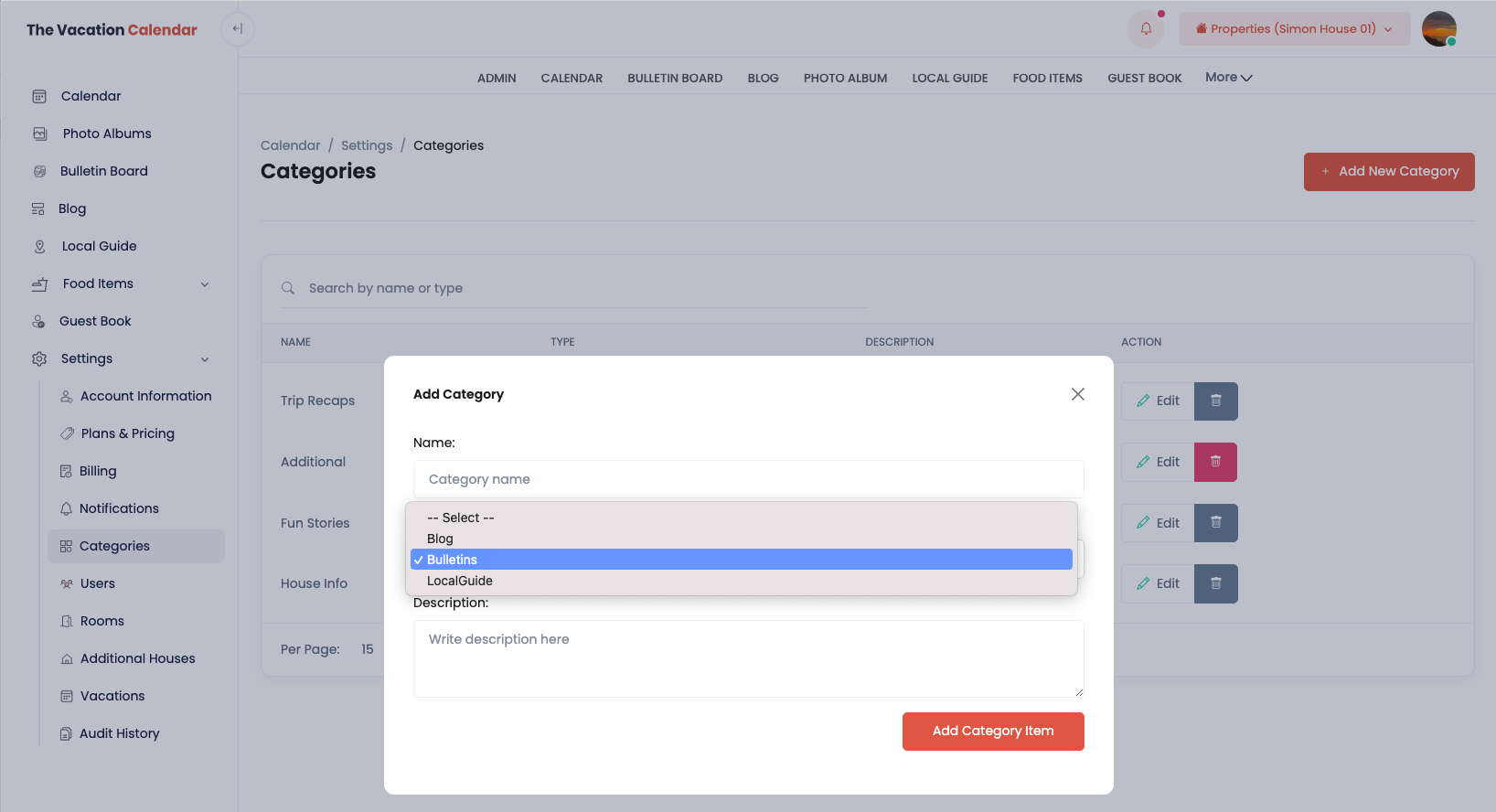Image resolution: width=1496 pixels, height=812 pixels.
Task: Expand the More menu in top navigation
Action: pos(1228,78)
